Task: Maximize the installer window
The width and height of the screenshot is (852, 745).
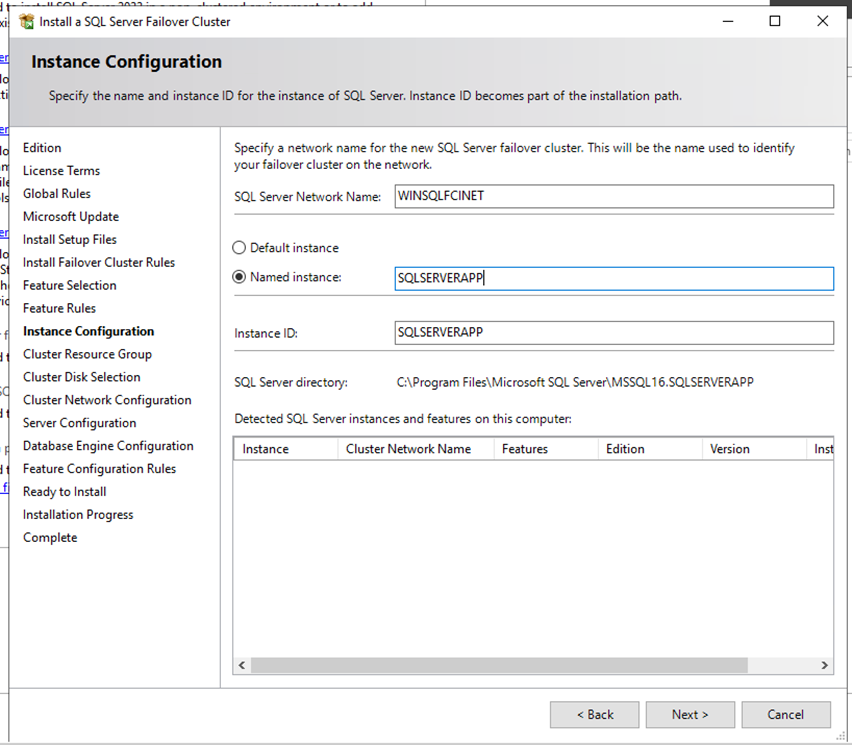Action: coord(774,21)
